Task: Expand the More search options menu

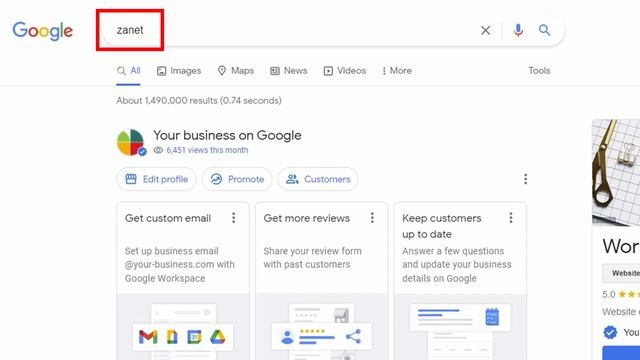Action: click(x=396, y=71)
